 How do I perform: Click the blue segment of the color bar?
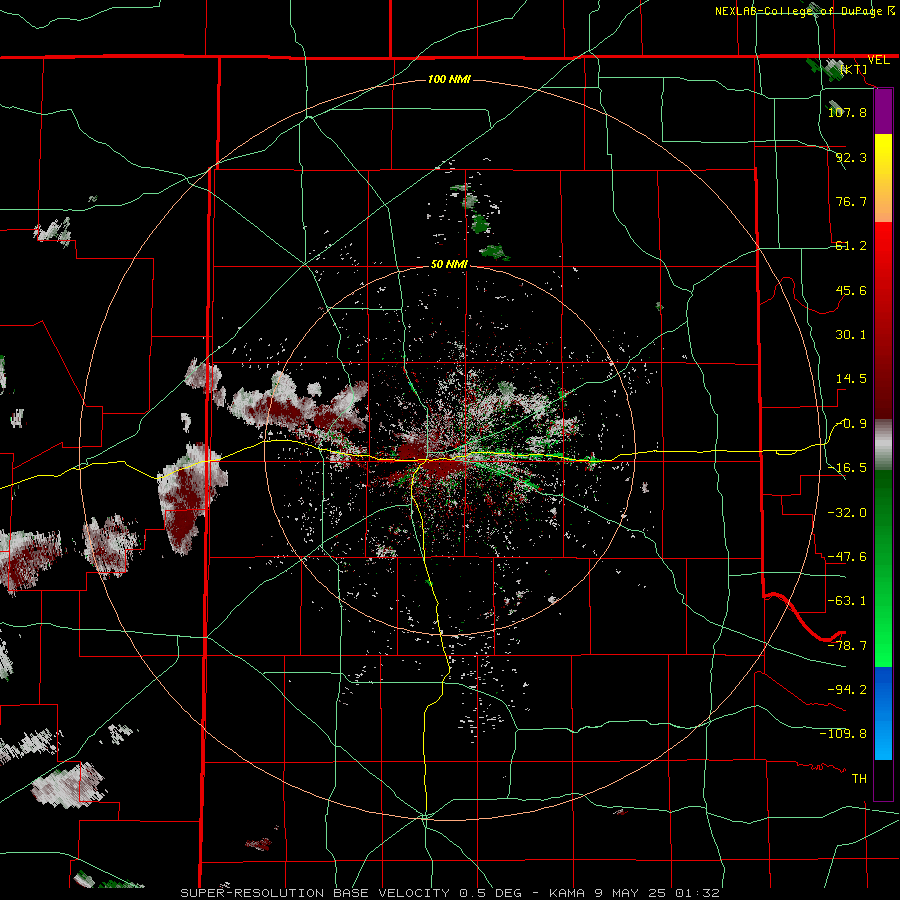[883, 713]
